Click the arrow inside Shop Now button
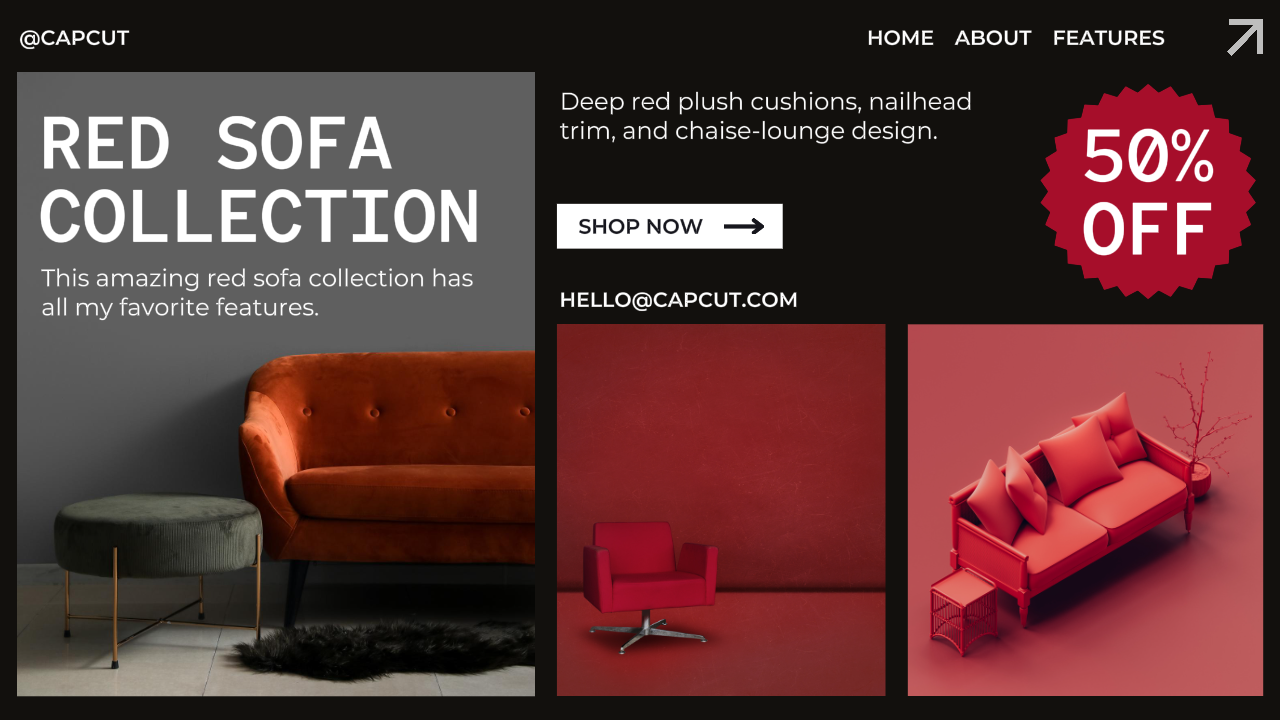The width and height of the screenshot is (1280, 720). click(744, 227)
